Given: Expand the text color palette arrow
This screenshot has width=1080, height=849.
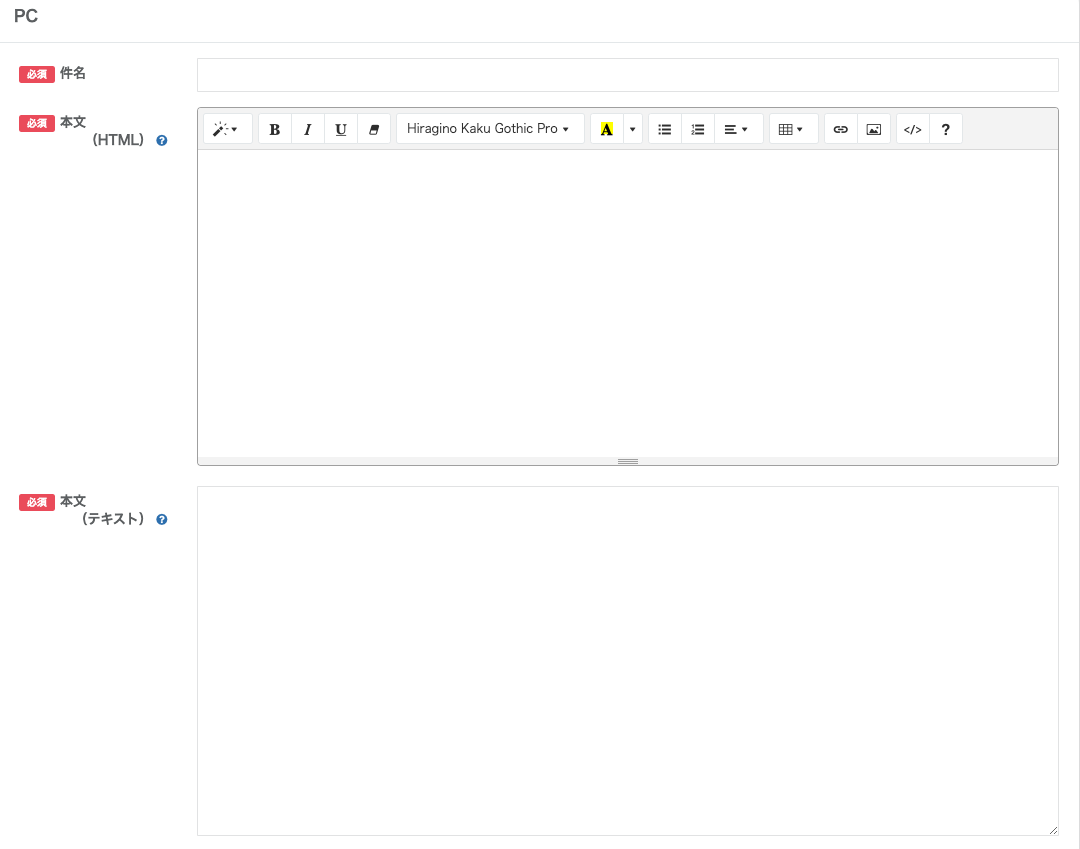Looking at the screenshot, I should click(x=632, y=129).
